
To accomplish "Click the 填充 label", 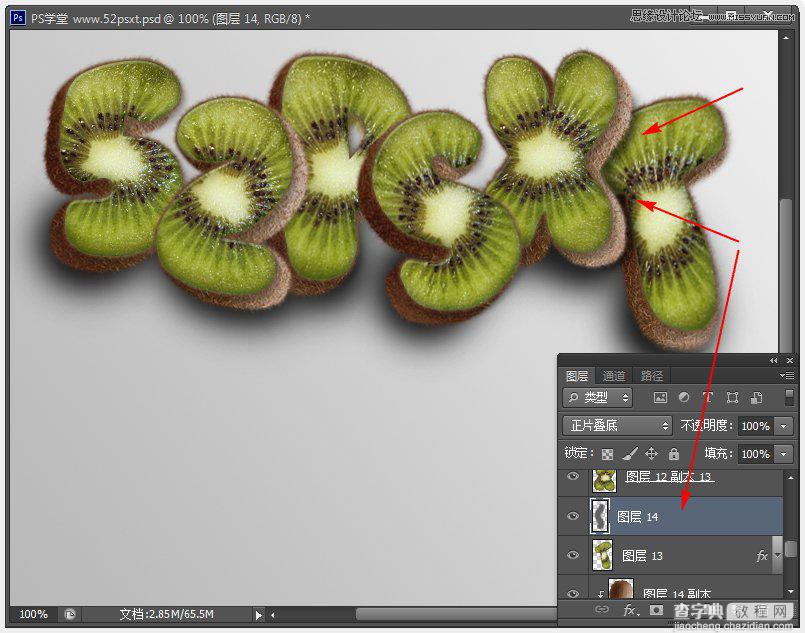I will point(718,453).
